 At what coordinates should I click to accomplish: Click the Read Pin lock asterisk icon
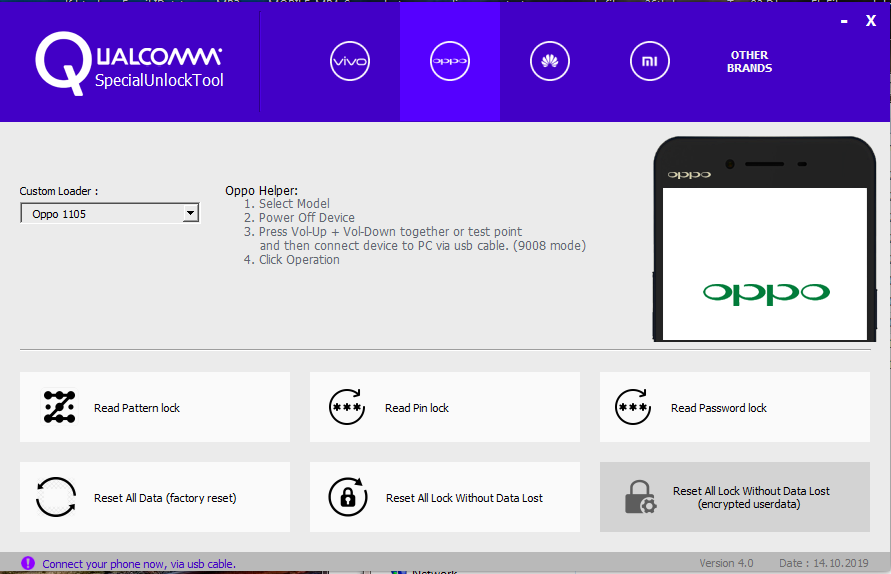[x=347, y=407]
